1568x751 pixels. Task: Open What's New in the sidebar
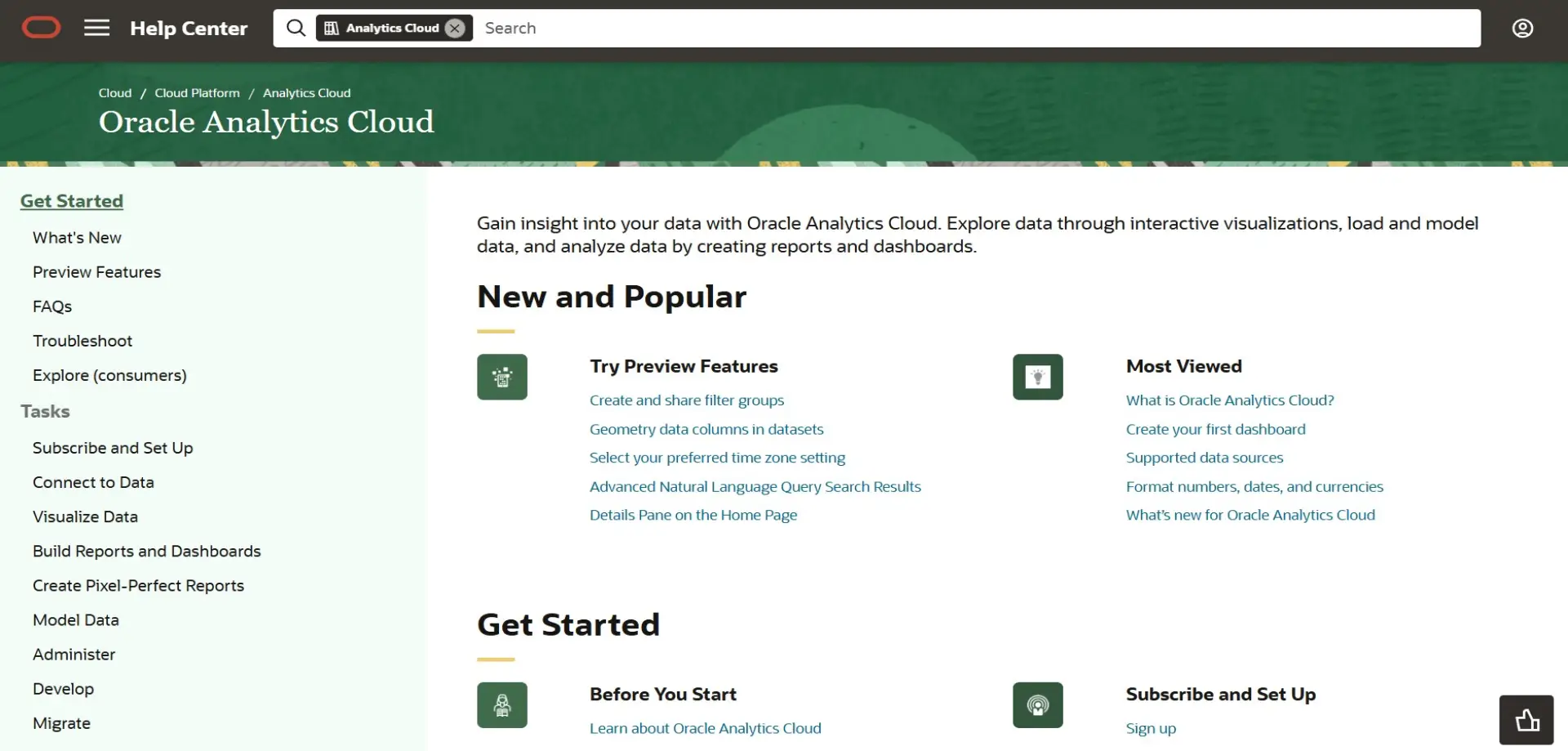77,238
